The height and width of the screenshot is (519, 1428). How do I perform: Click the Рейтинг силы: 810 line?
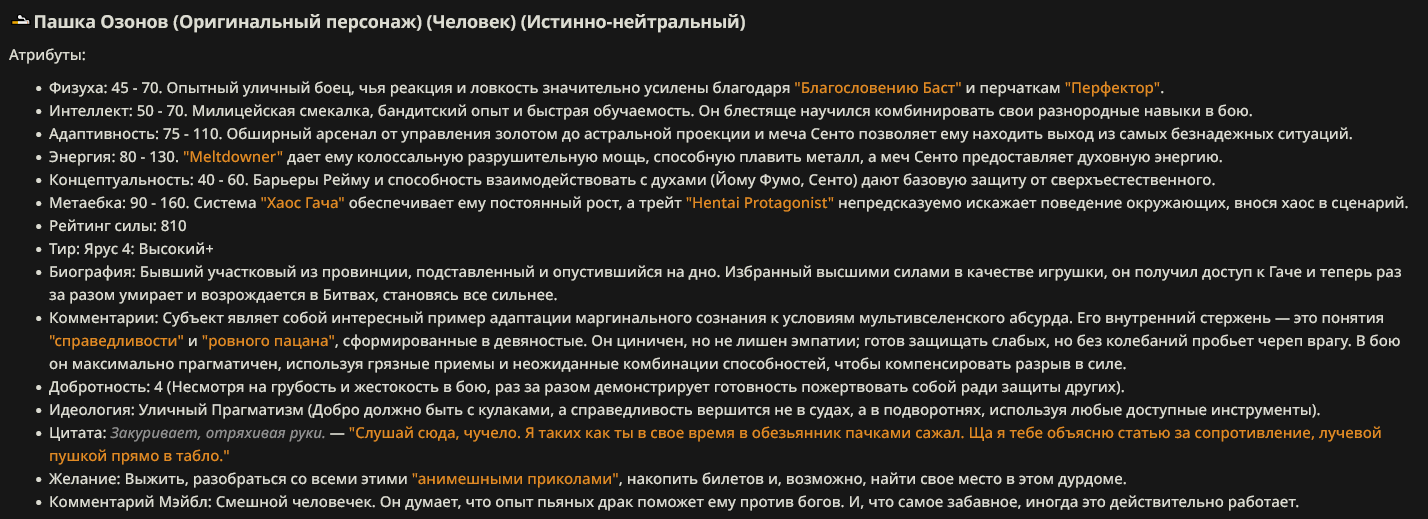click(x=117, y=226)
